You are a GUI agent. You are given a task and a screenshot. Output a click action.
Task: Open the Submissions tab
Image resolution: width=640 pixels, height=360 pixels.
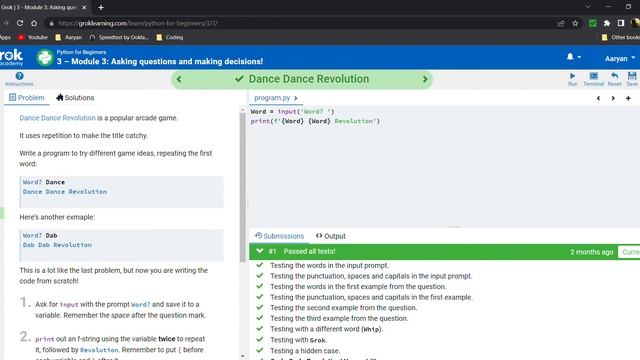280,236
